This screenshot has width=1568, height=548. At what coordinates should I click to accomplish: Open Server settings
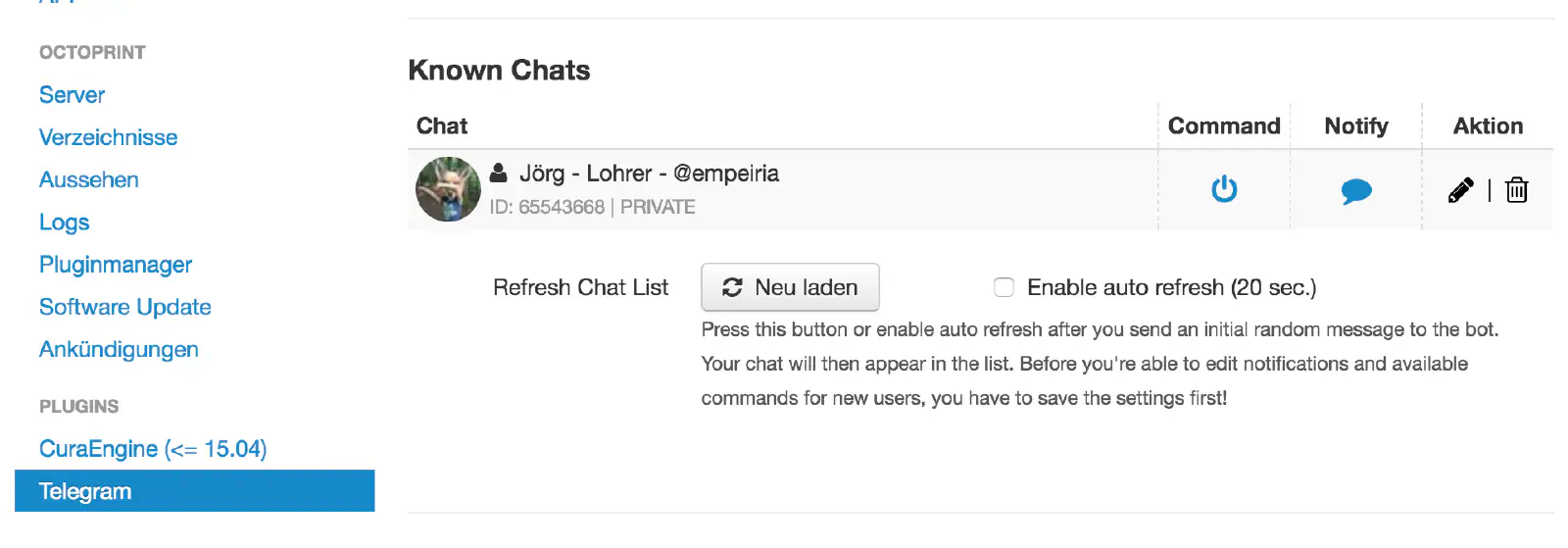pyautogui.click(x=72, y=95)
